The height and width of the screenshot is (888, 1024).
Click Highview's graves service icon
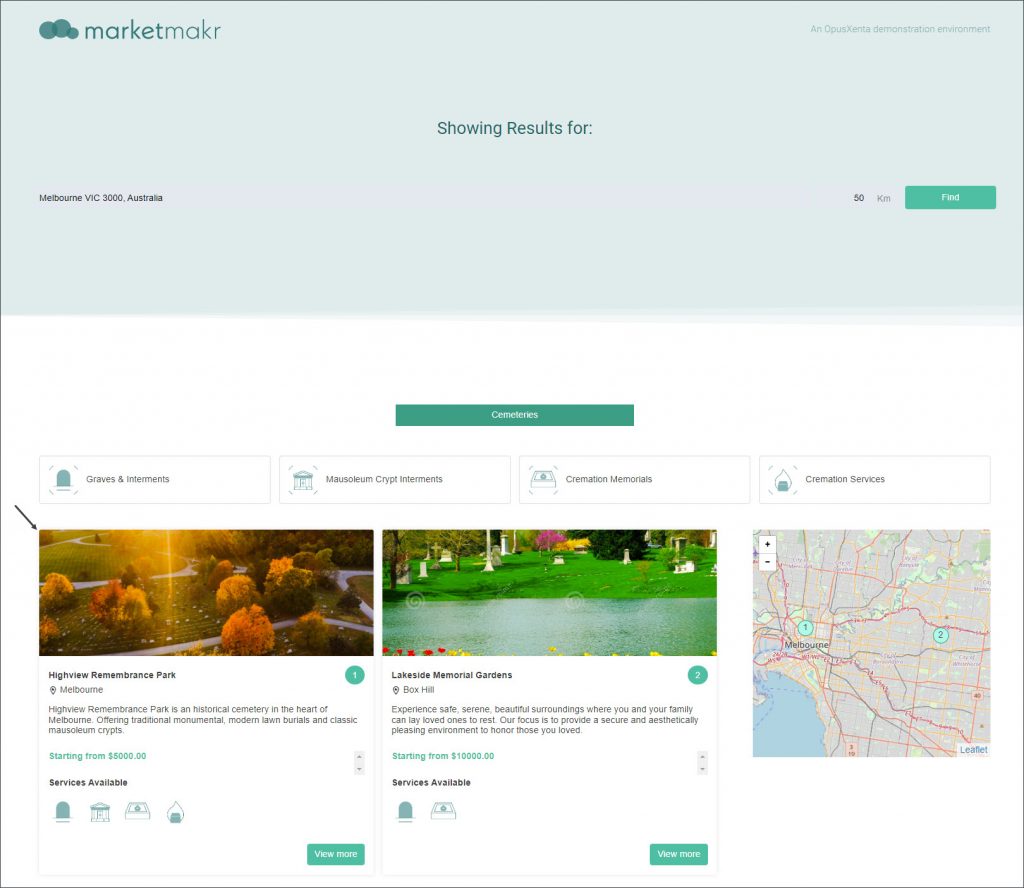63,812
